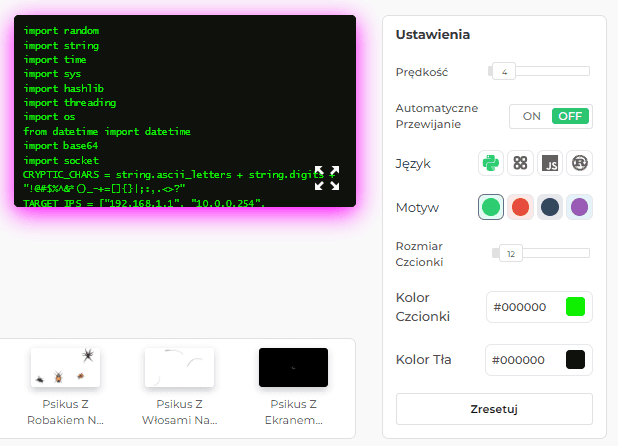Choose the purple theme under Motyw
This screenshot has height=446, width=618.
579,207
